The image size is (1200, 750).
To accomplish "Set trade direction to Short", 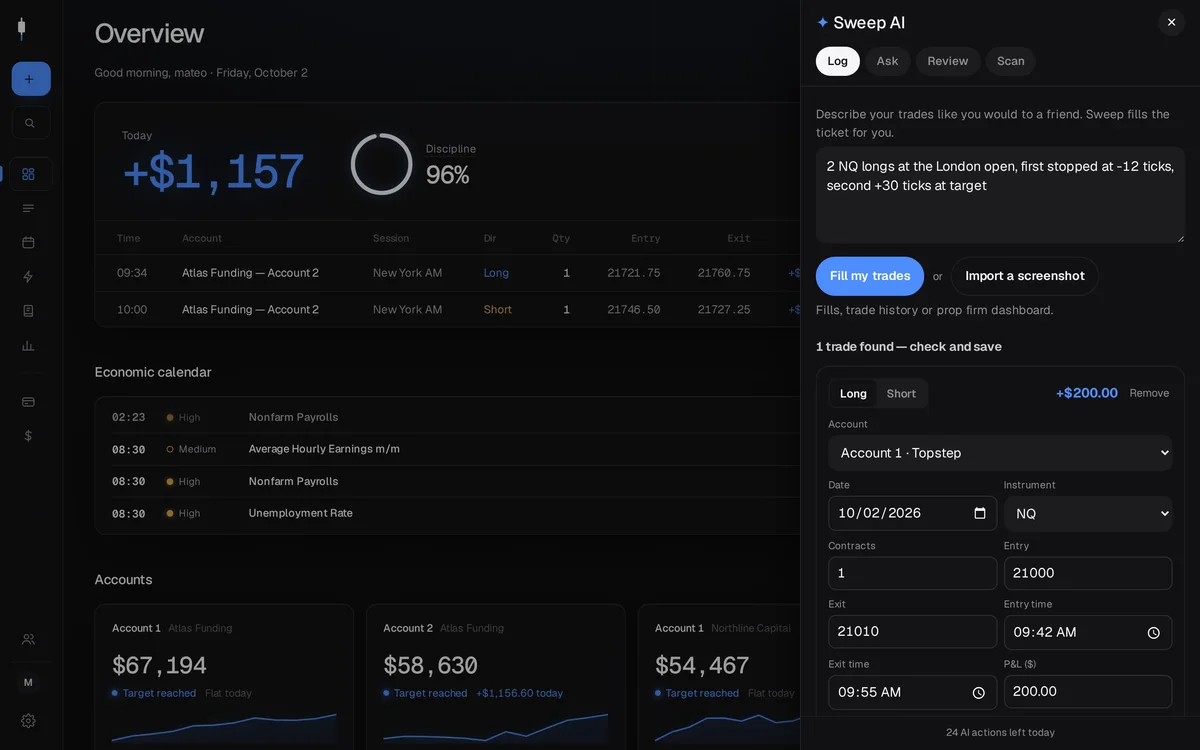I will [x=901, y=393].
